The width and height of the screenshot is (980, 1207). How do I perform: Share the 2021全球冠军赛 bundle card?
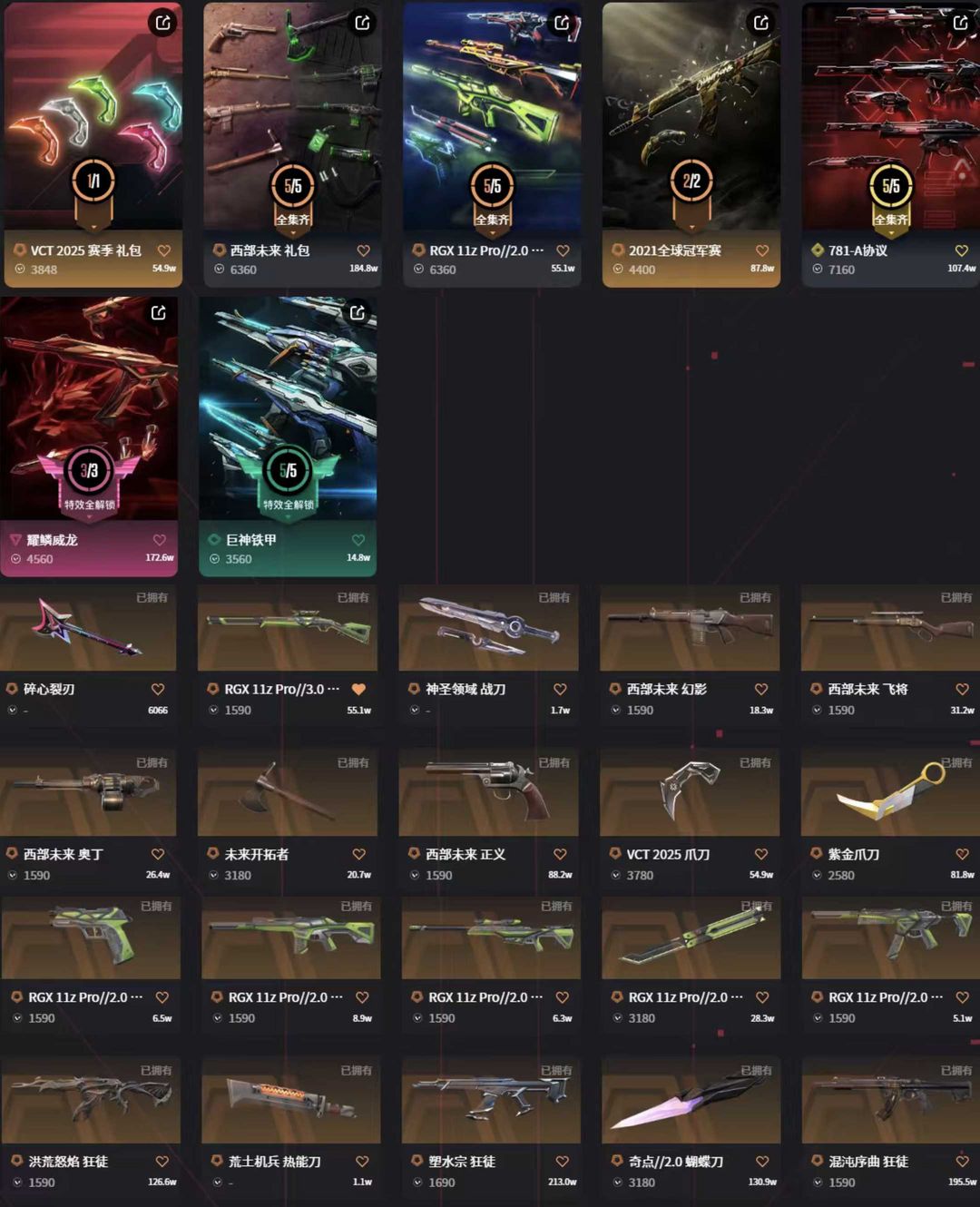click(760, 23)
